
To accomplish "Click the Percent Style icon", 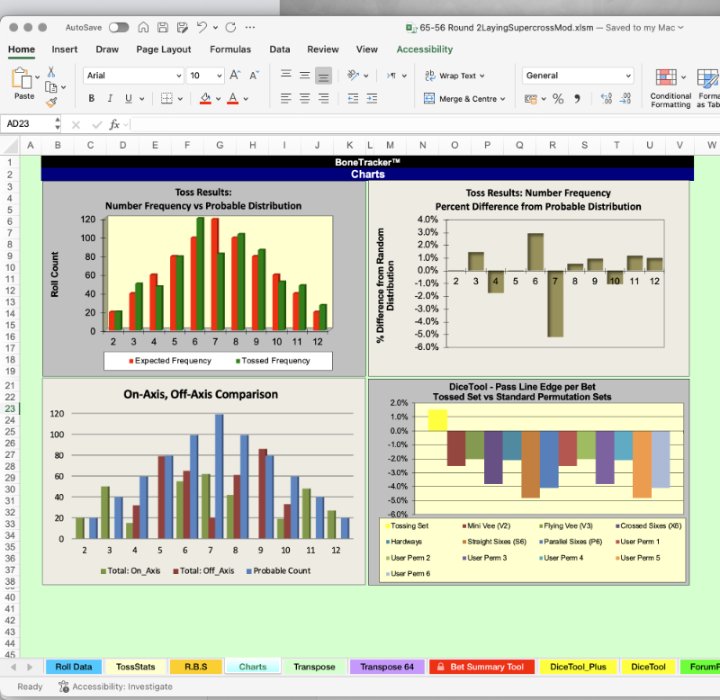I will point(558,99).
